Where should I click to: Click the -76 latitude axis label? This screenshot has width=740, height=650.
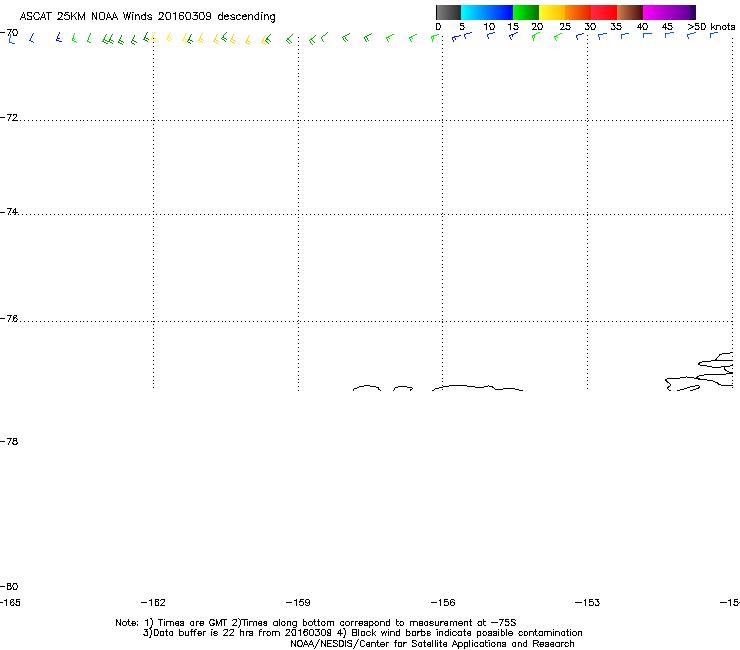9,319
